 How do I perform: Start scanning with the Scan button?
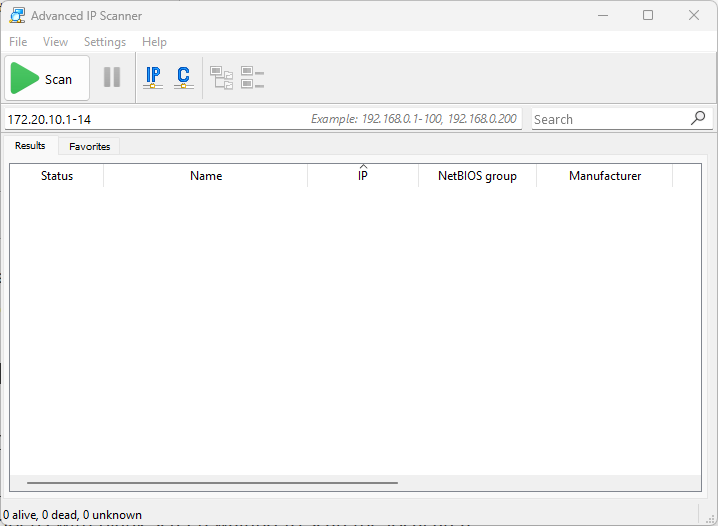pyautogui.click(x=47, y=78)
